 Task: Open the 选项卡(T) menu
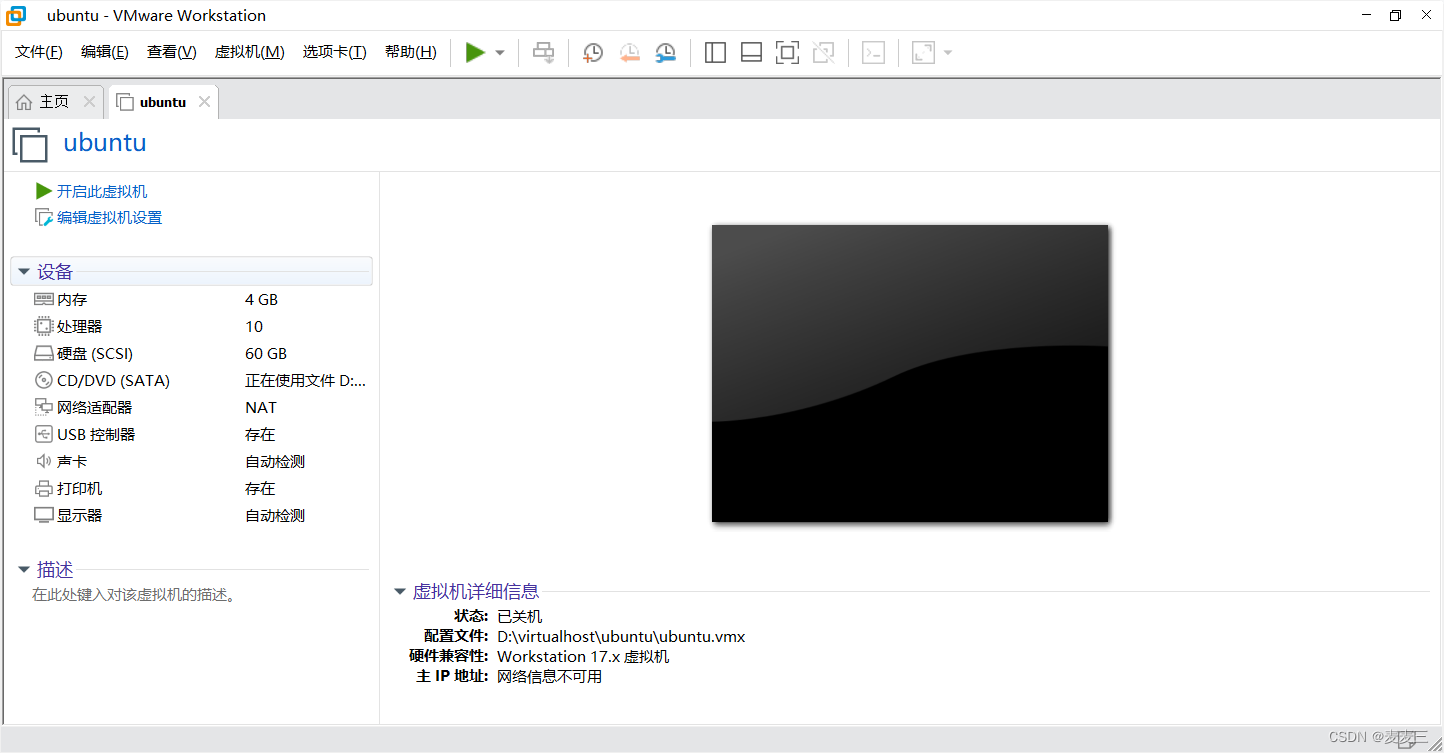(335, 52)
